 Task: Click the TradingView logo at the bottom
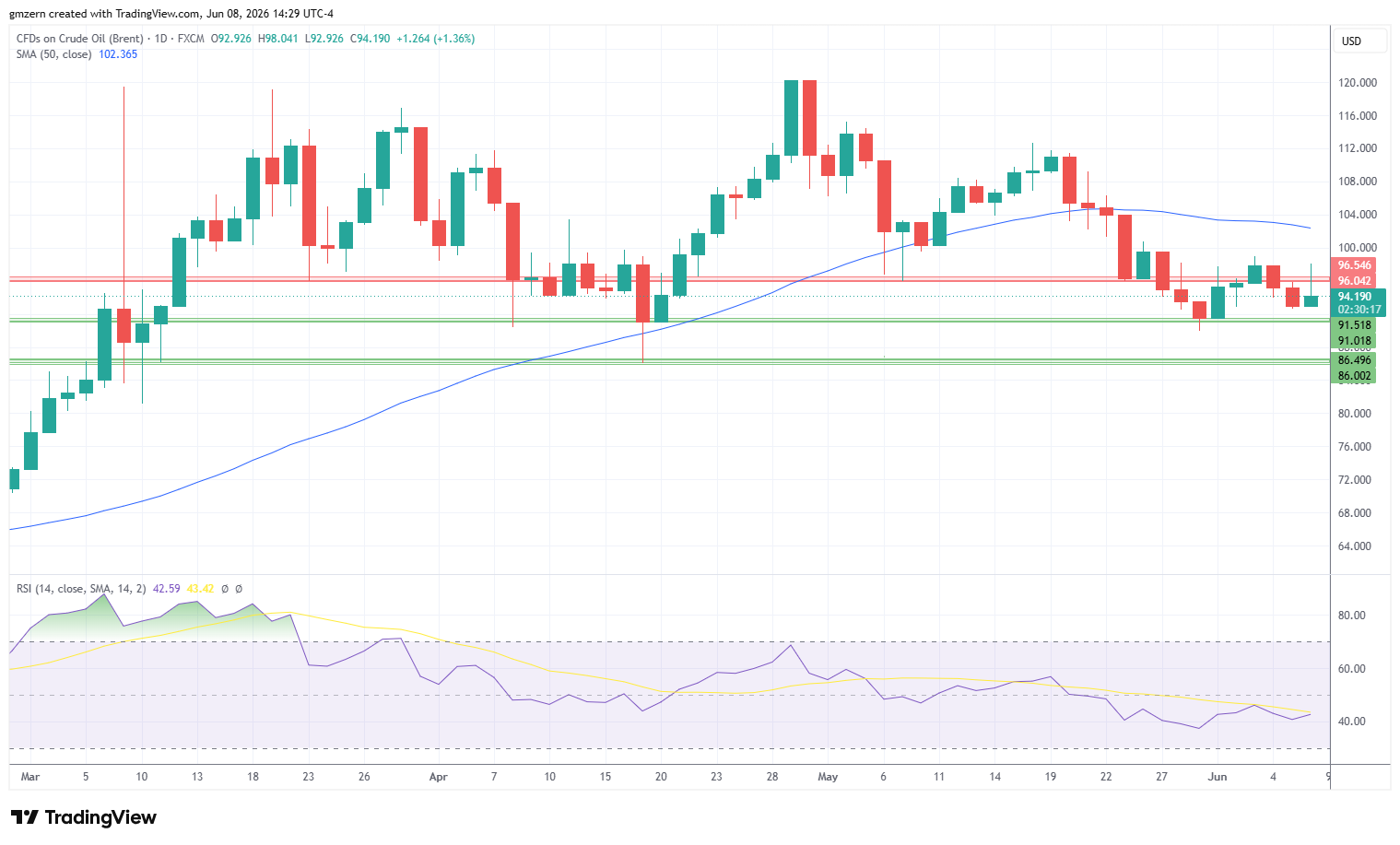click(x=84, y=817)
